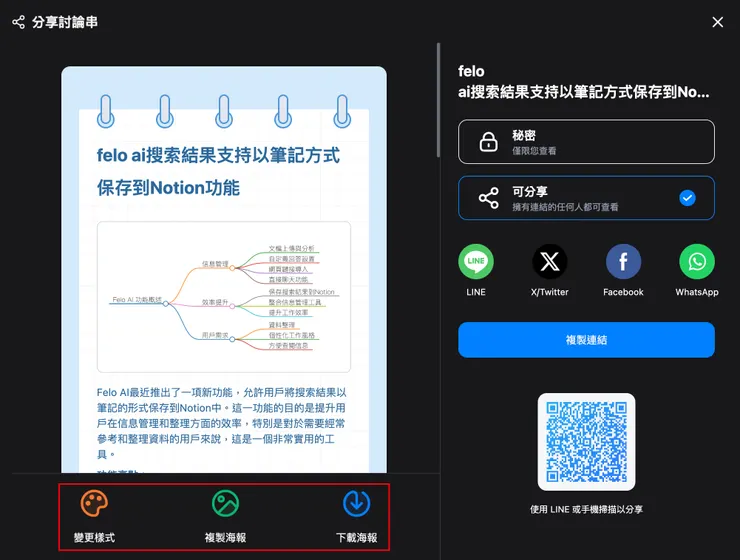The height and width of the screenshot is (560, 740).
Task: Click the Copy Poster image icon
Action: click(x=226, y=503)
